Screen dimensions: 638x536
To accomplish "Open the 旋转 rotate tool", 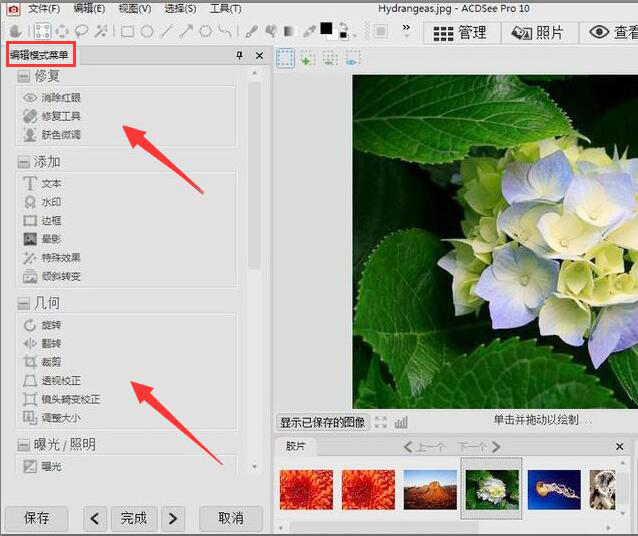I will click(x=42, y=325).
